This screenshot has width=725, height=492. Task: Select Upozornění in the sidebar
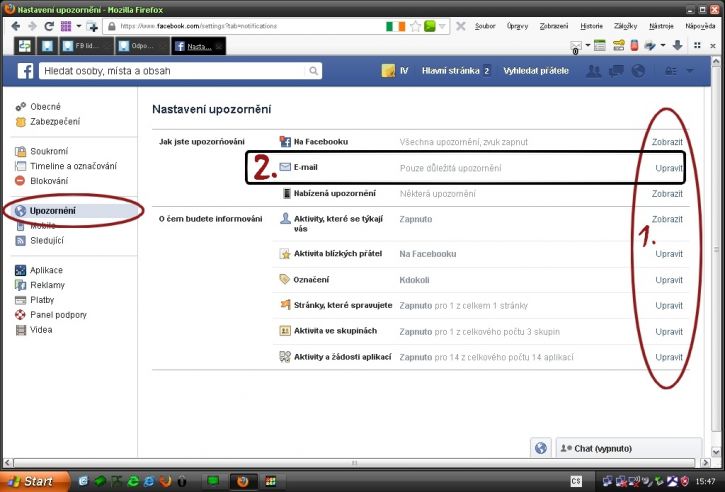pos(53,211)
